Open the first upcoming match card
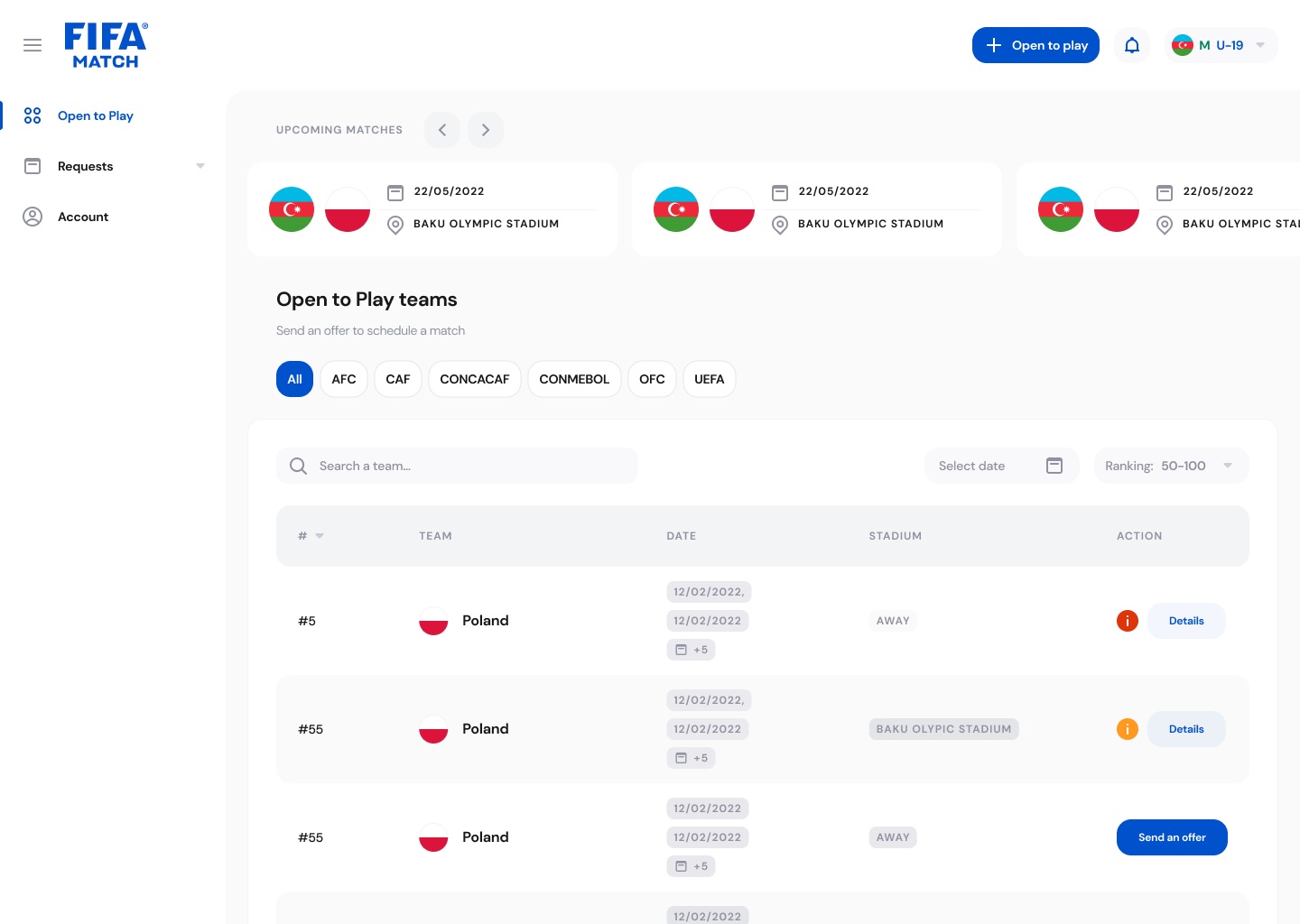The width and height of the screenshot is (1300, 924). pos(432,209)
